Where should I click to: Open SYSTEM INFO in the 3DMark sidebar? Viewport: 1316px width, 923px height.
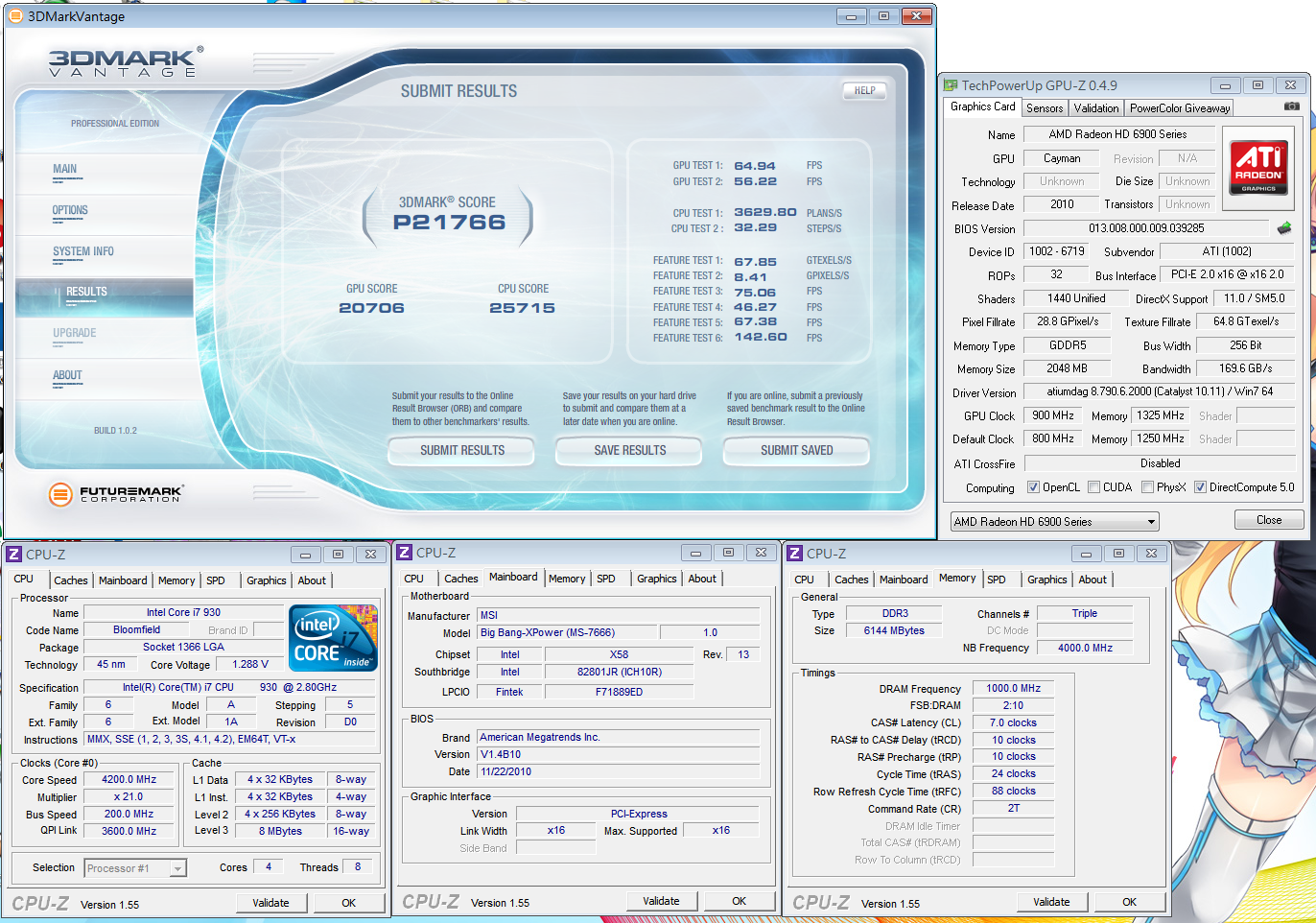pos(83,251)
